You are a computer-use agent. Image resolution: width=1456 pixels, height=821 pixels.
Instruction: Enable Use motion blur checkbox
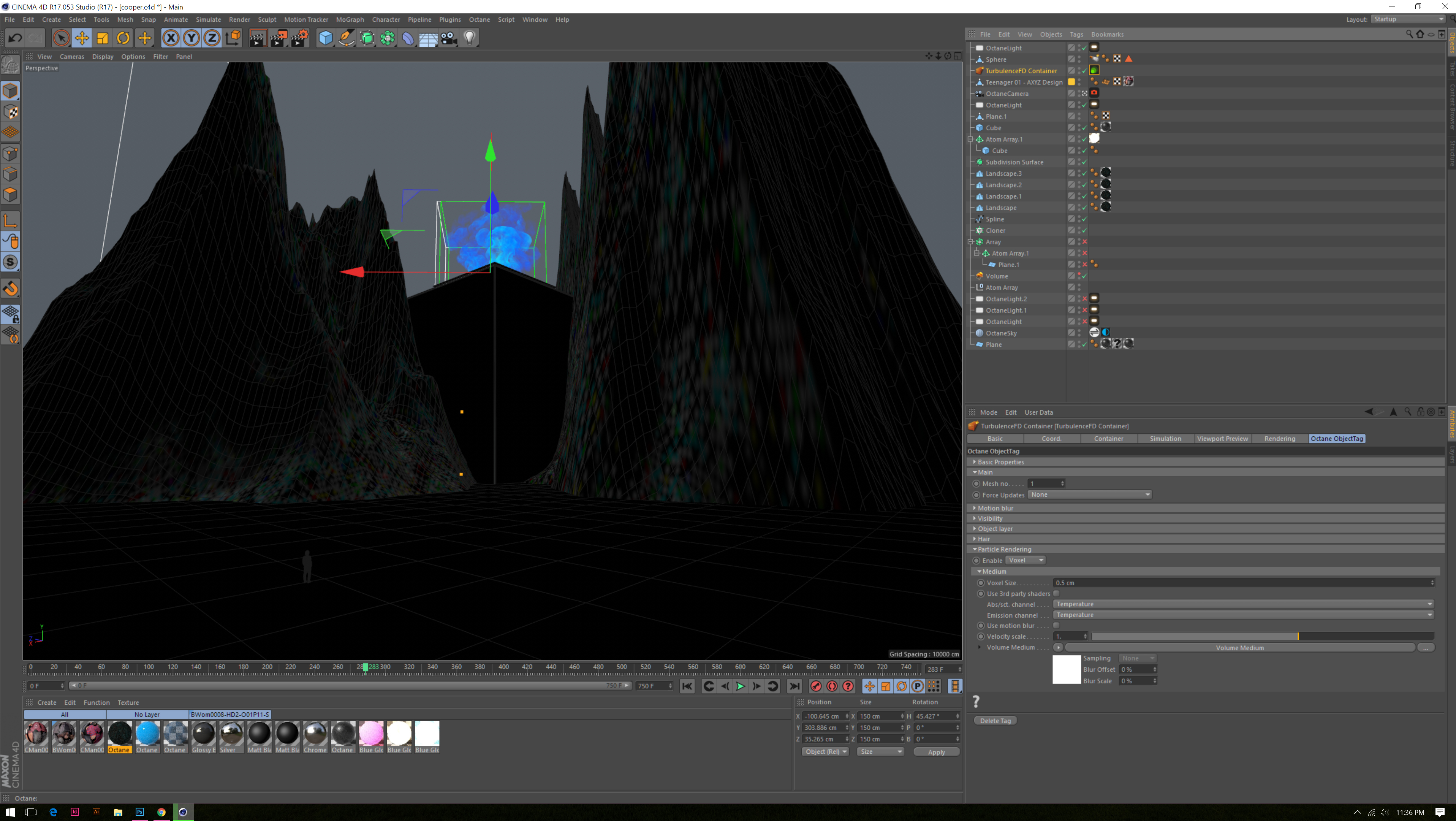(1056, 625)
